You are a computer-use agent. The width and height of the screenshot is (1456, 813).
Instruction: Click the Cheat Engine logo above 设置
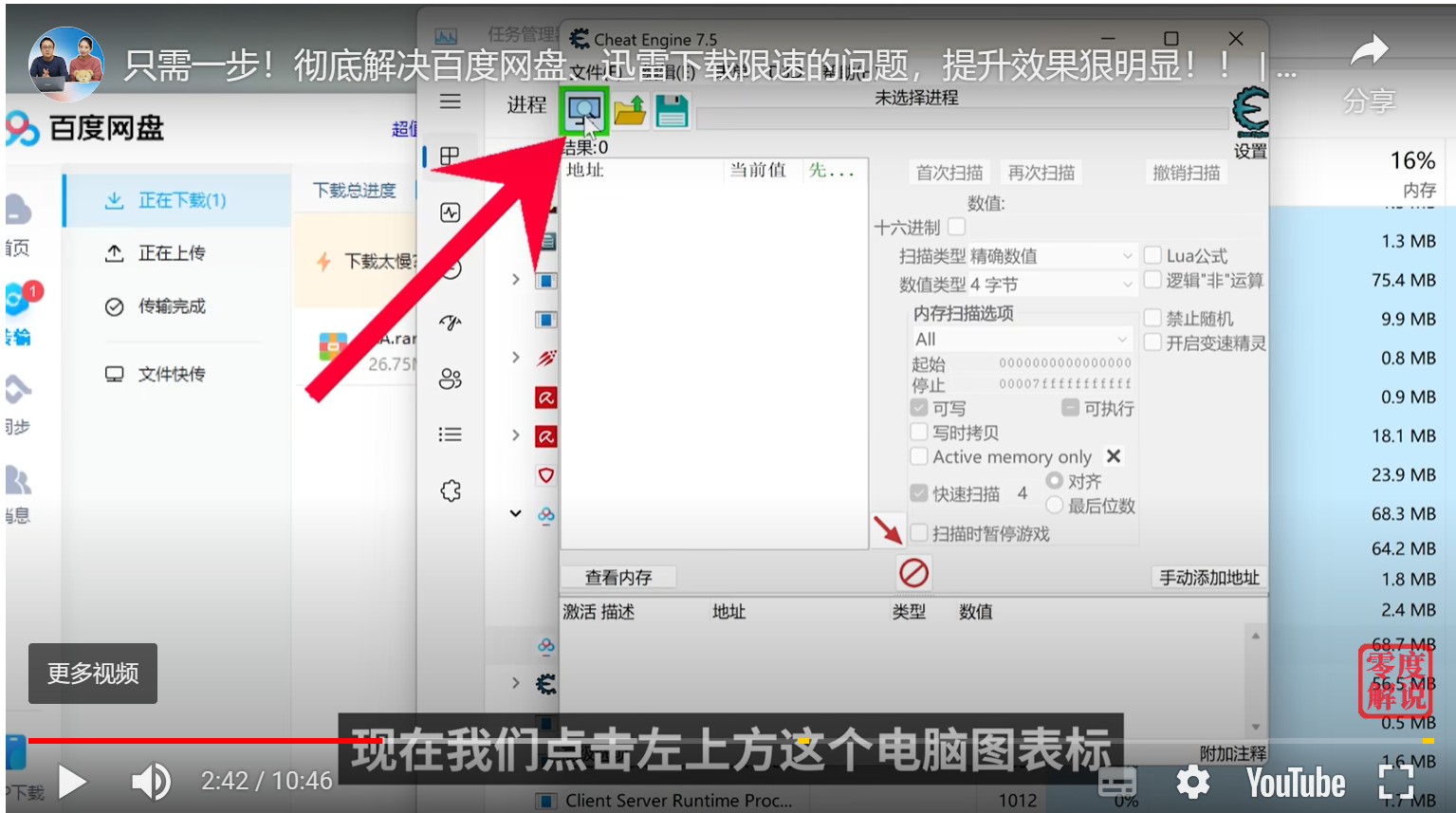point(1250,113)
